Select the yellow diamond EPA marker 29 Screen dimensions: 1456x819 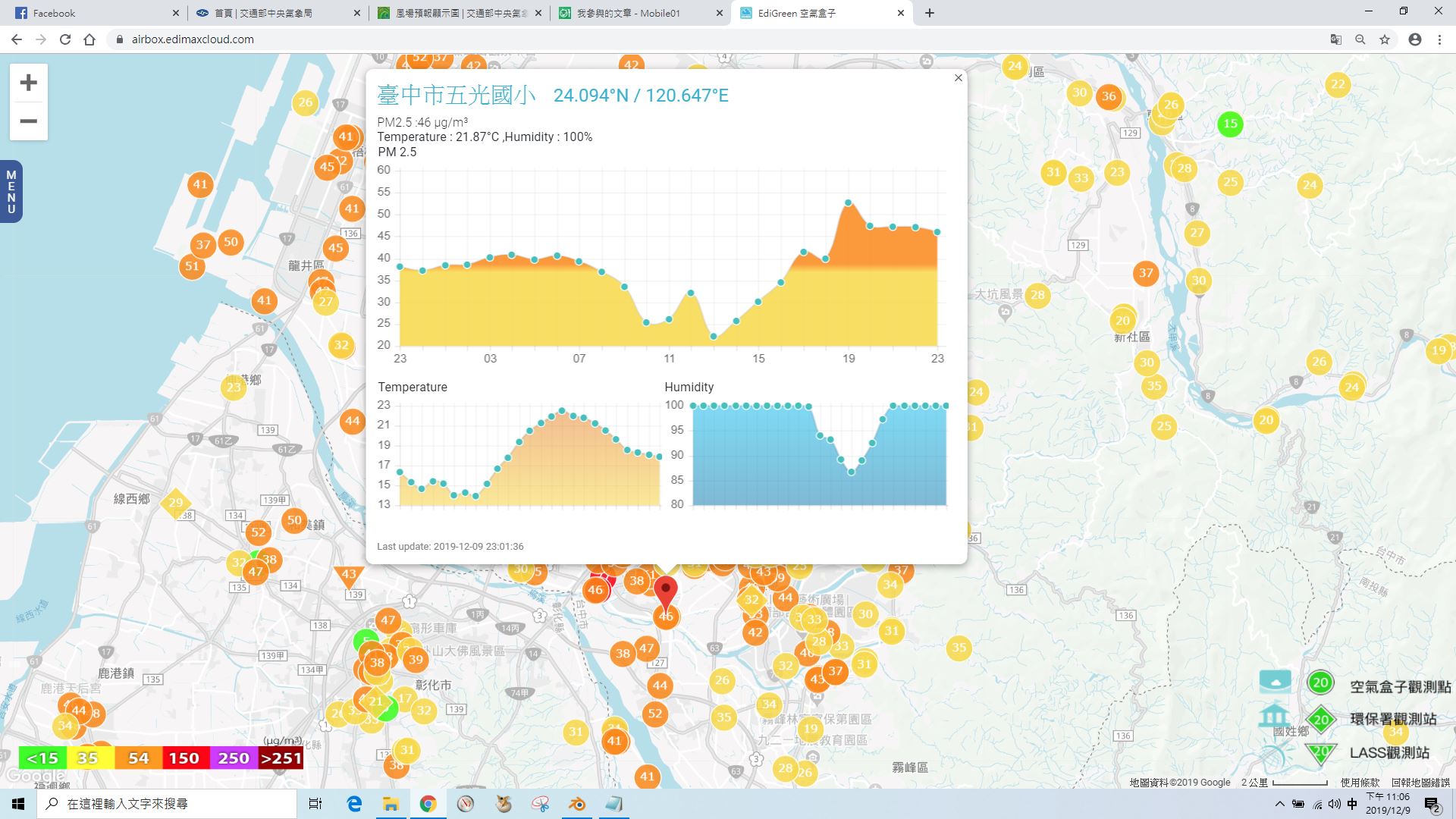[175, 503]
